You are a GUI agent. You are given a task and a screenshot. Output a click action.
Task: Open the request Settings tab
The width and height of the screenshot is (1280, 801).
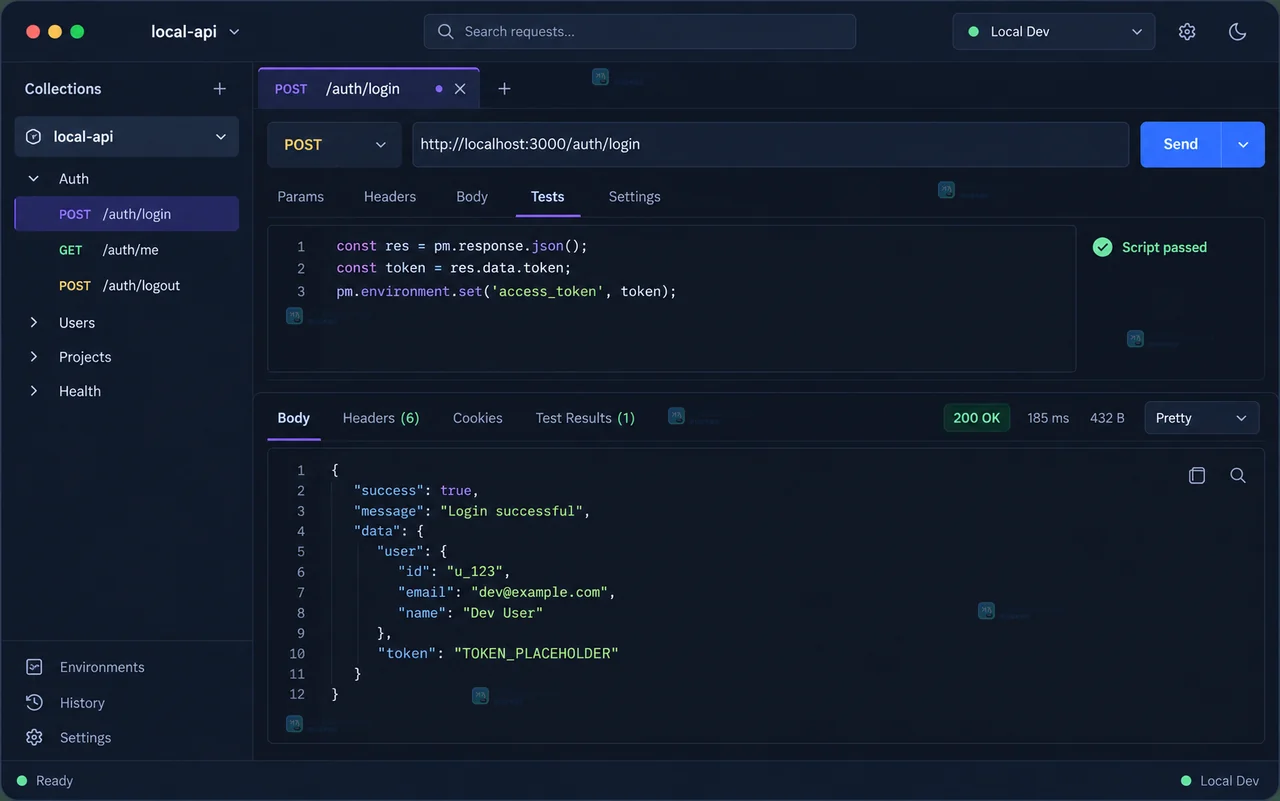tap(635, 197)
